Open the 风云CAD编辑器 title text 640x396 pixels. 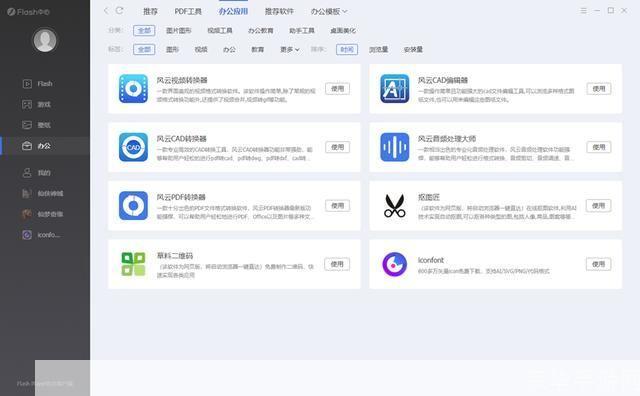click(442, 80)
